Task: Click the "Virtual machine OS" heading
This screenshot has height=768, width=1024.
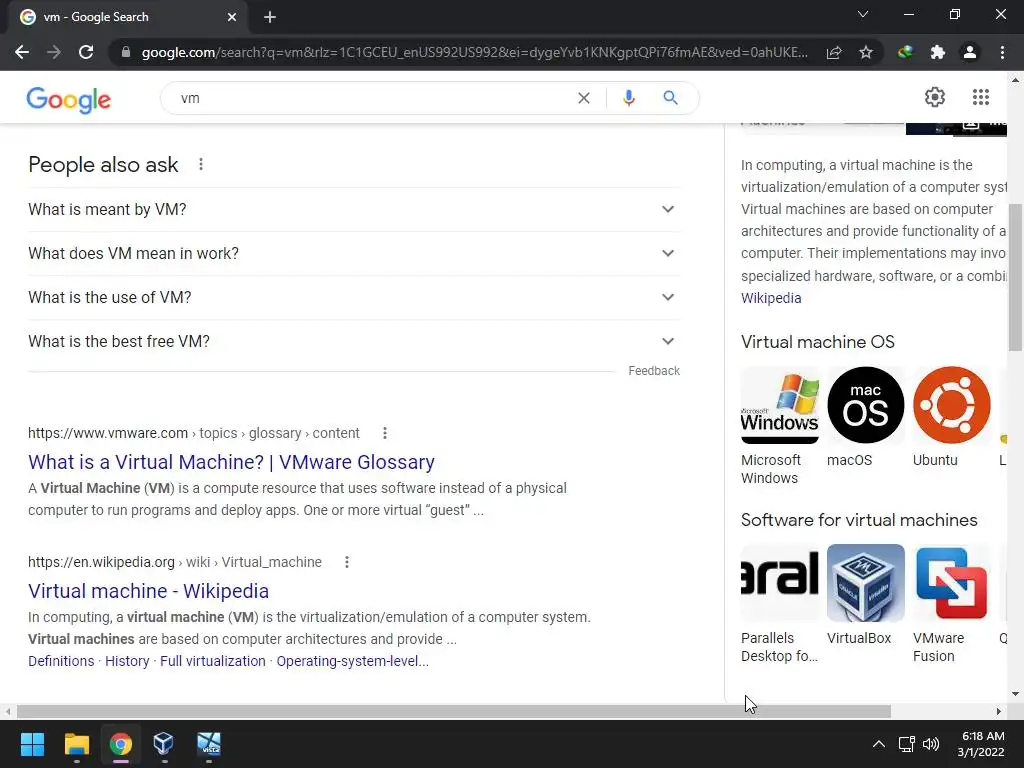Action: (x=818, y=342)
